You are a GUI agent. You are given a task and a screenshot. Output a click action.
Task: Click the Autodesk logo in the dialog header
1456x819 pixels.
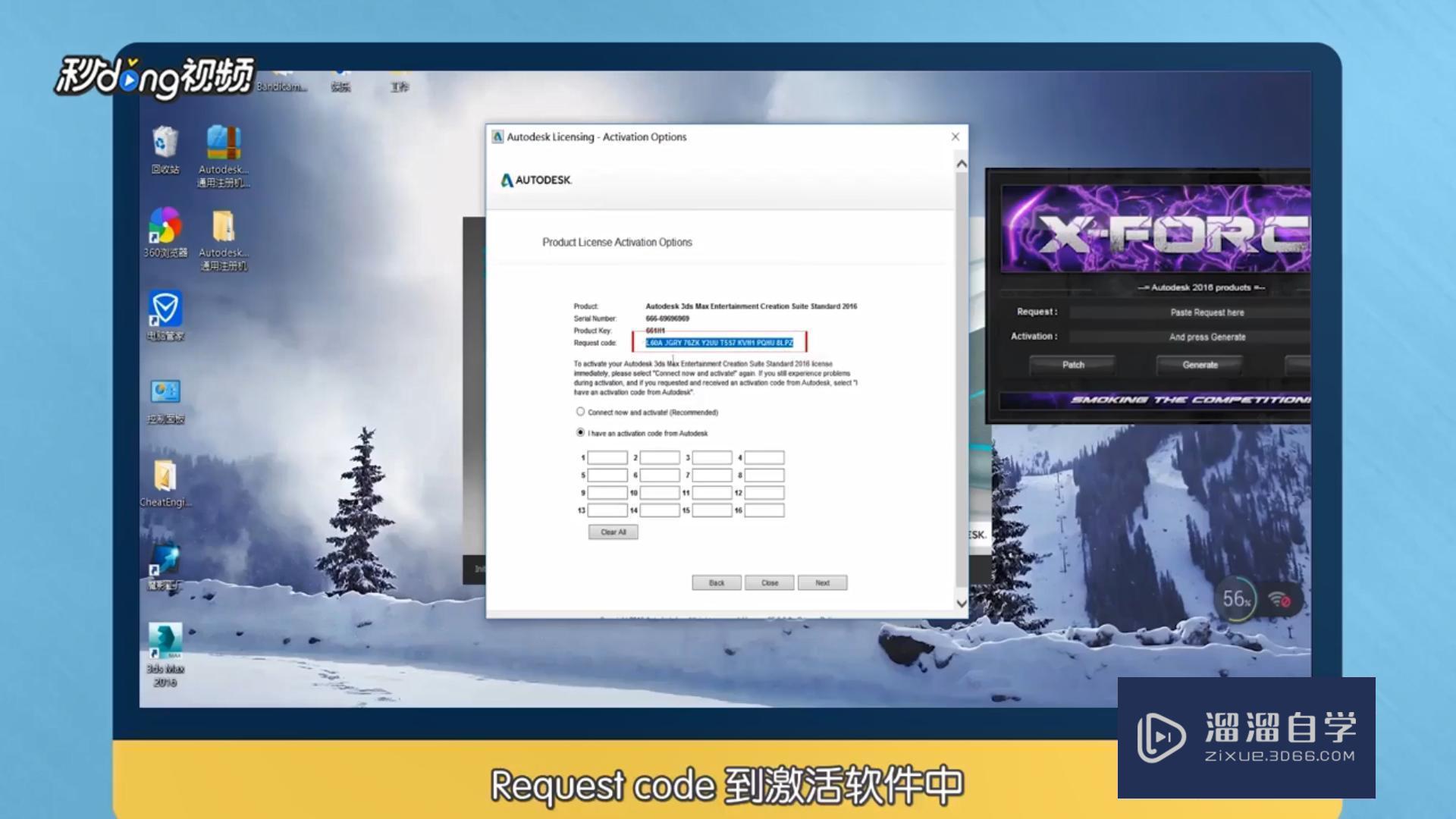pyautogui.click(x=535, y=180)
